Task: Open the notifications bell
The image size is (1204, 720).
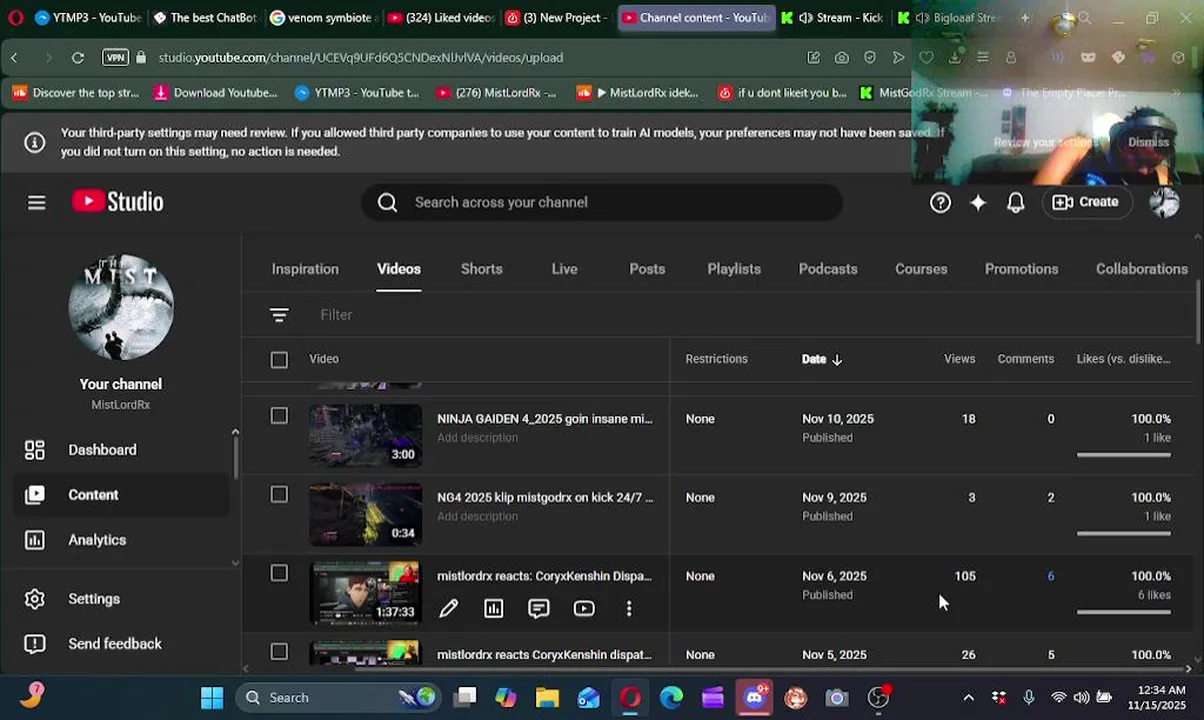Action: pyautogui.click(x=1015, y=202)
